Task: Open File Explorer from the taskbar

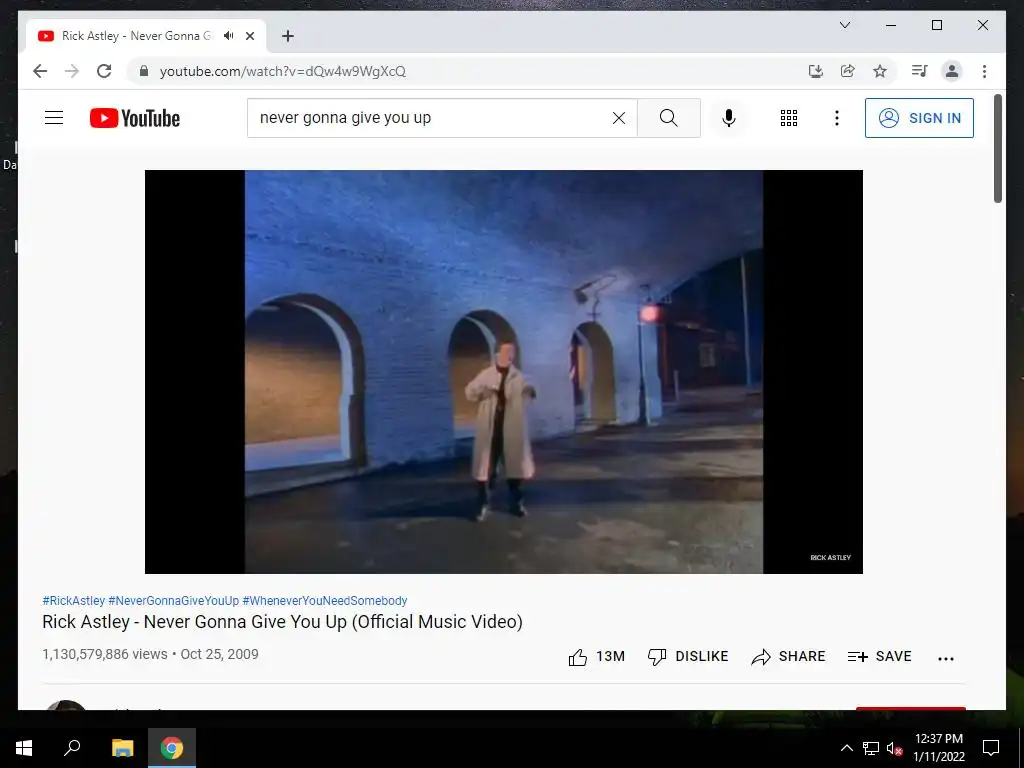Action: 122,748
